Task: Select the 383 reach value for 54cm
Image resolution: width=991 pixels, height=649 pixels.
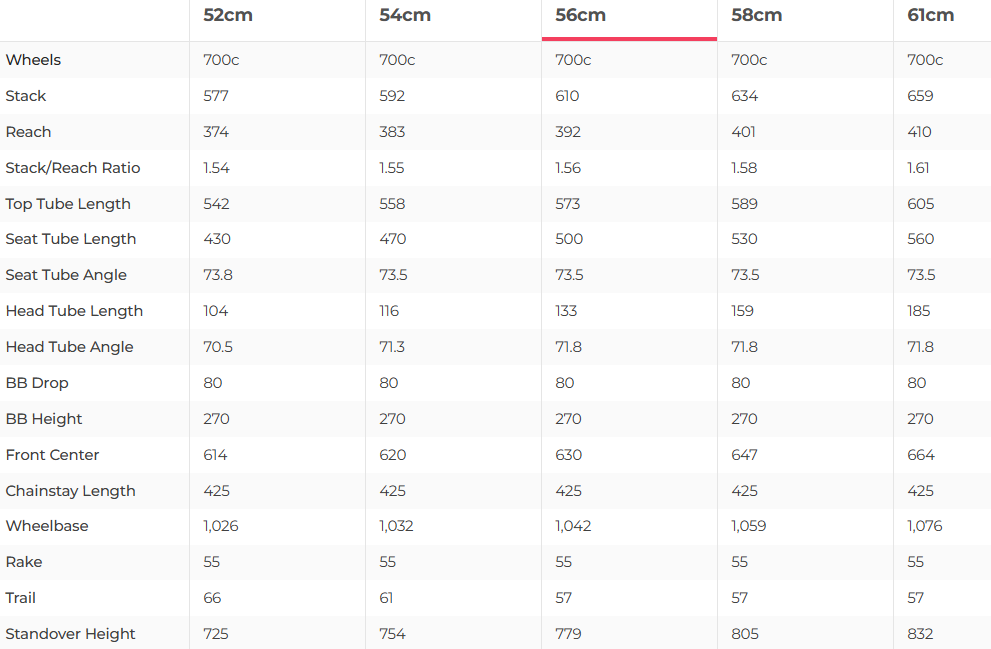Action: 392,132
